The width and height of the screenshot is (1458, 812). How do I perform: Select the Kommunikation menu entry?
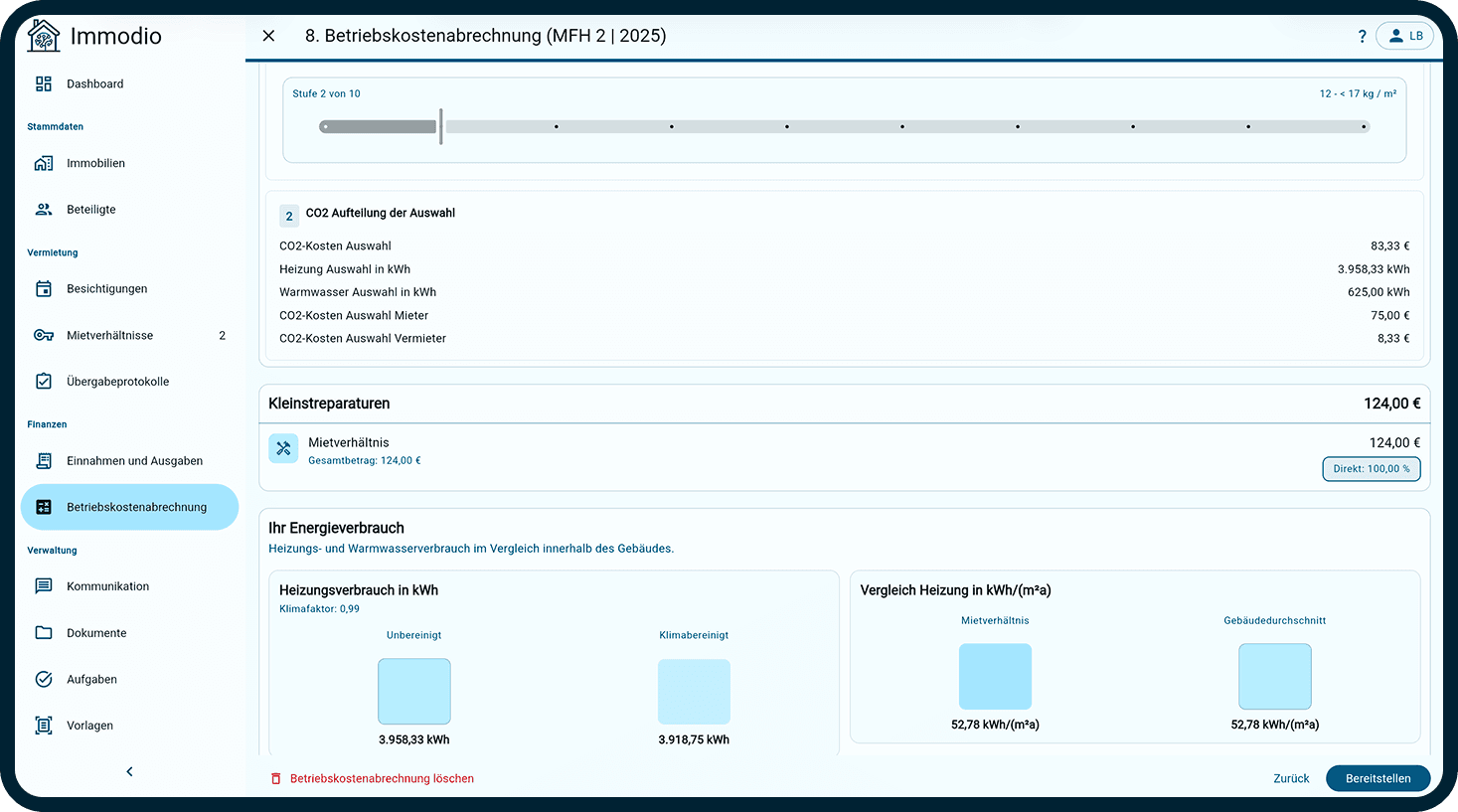click(129, 586)
